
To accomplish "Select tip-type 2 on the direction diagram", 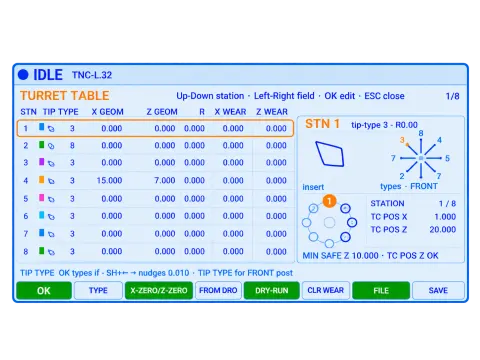I will [x=402, y=176].
